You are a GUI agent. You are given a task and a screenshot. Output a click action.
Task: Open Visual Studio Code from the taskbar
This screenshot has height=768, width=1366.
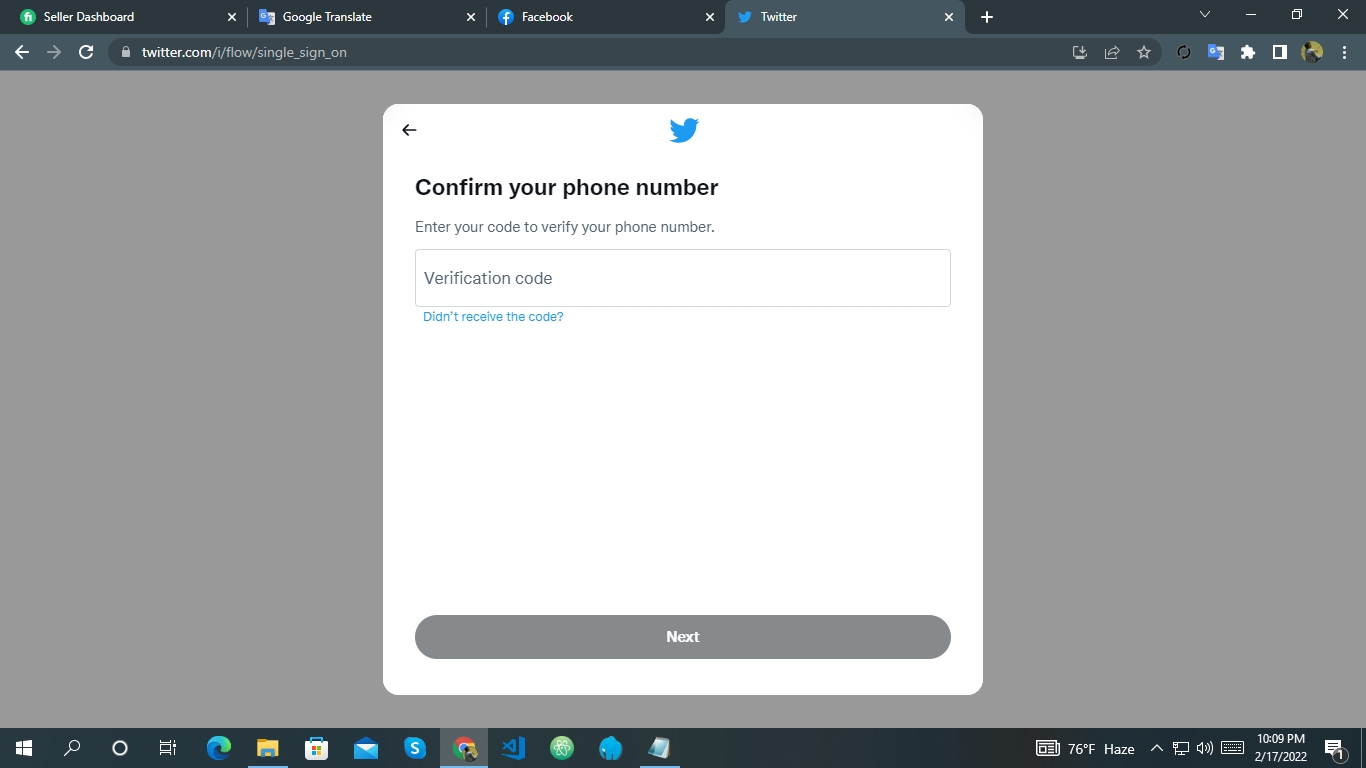[513, 748]
